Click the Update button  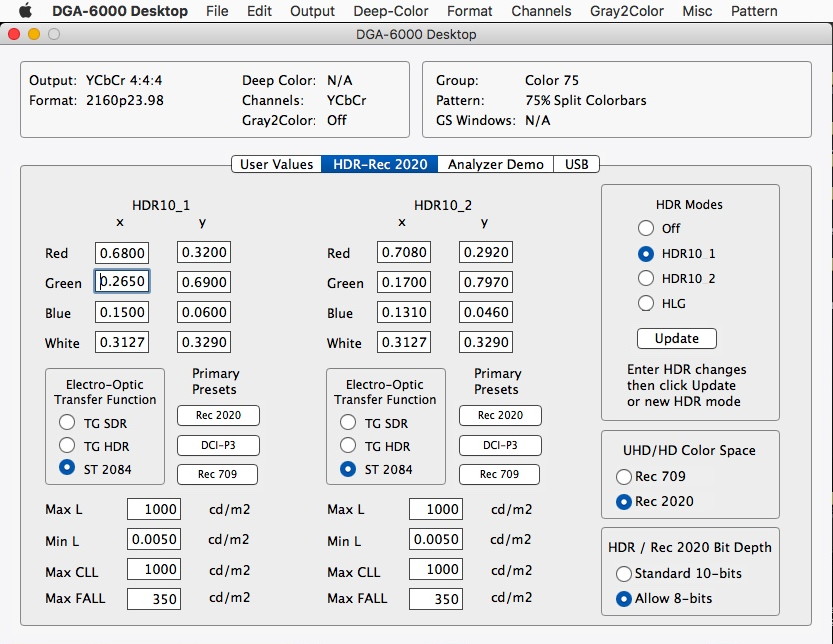pos(676,338)
